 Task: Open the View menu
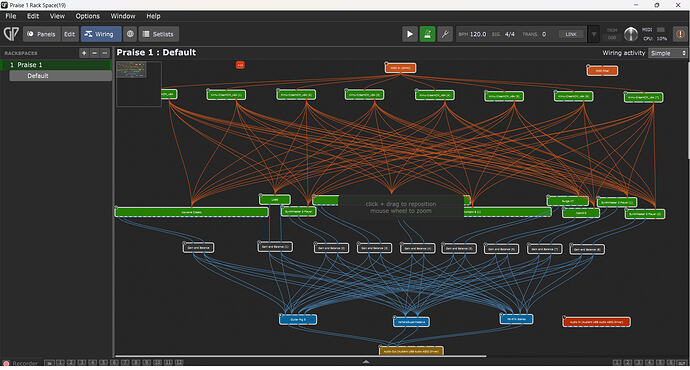57,16
